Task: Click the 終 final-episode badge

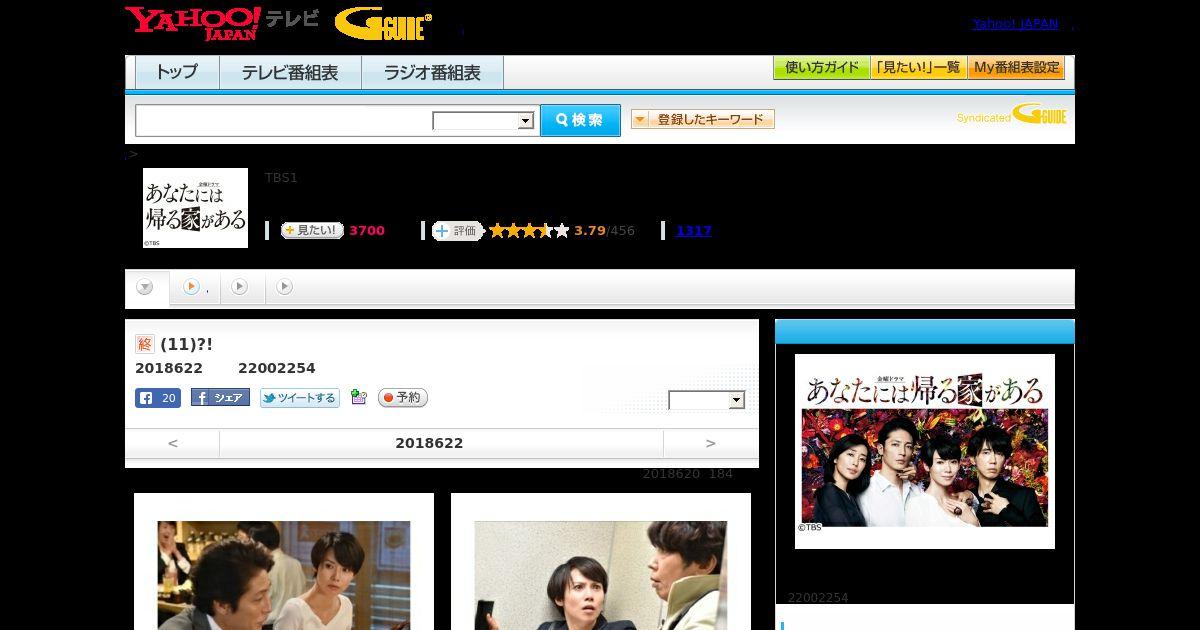Action: pos(145,344)
